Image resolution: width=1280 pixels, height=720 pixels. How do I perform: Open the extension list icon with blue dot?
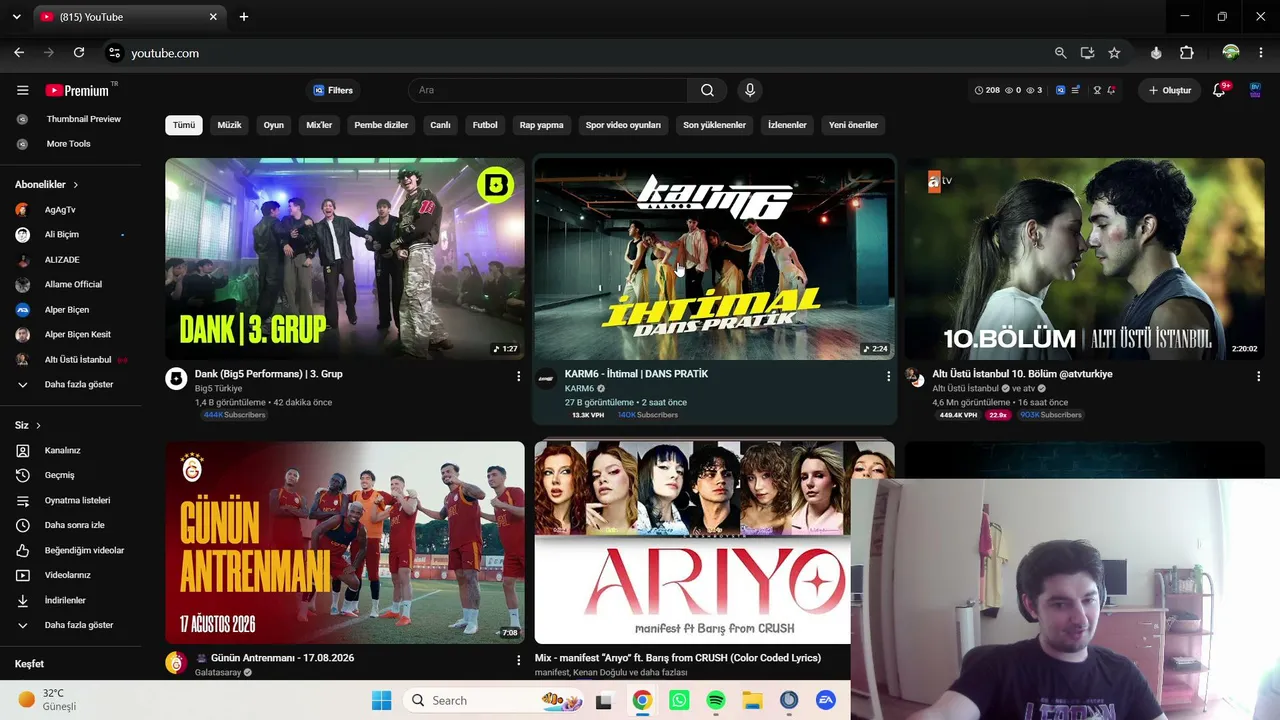click(x=1075, y=90)
